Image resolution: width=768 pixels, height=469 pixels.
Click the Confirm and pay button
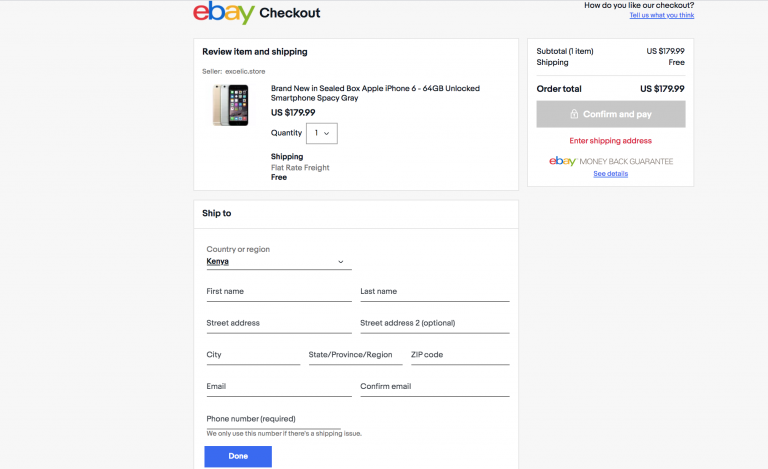(610, 115)
